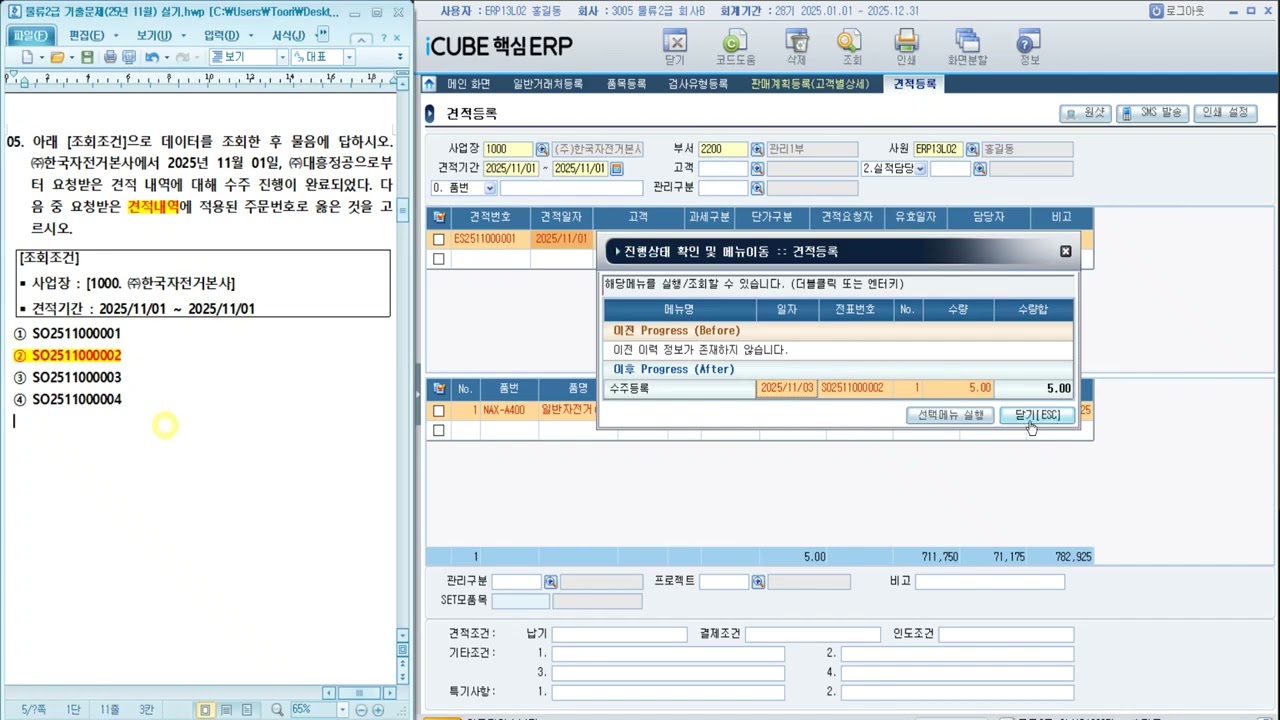Check the empty row box under NAX-A400

point(438,430)
